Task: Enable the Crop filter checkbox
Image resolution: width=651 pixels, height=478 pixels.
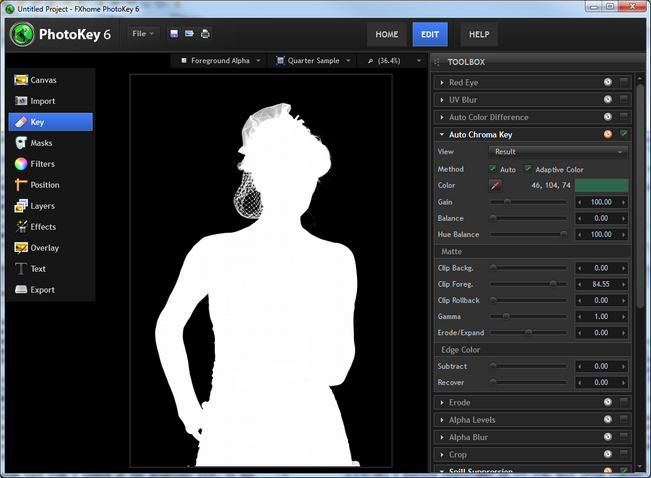Action: 624,454
